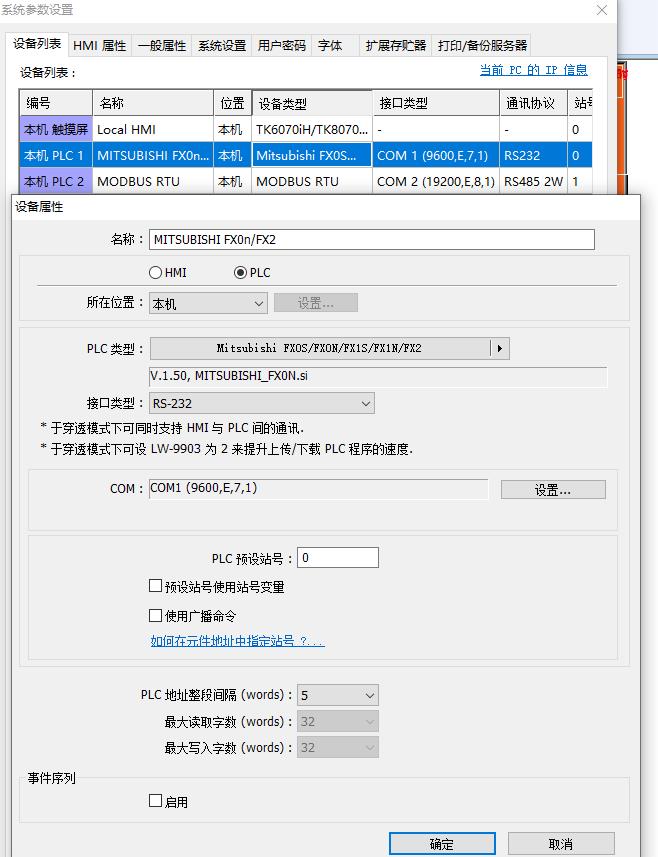Open the 所在位置 dropdown

click(x=208, y=303)
